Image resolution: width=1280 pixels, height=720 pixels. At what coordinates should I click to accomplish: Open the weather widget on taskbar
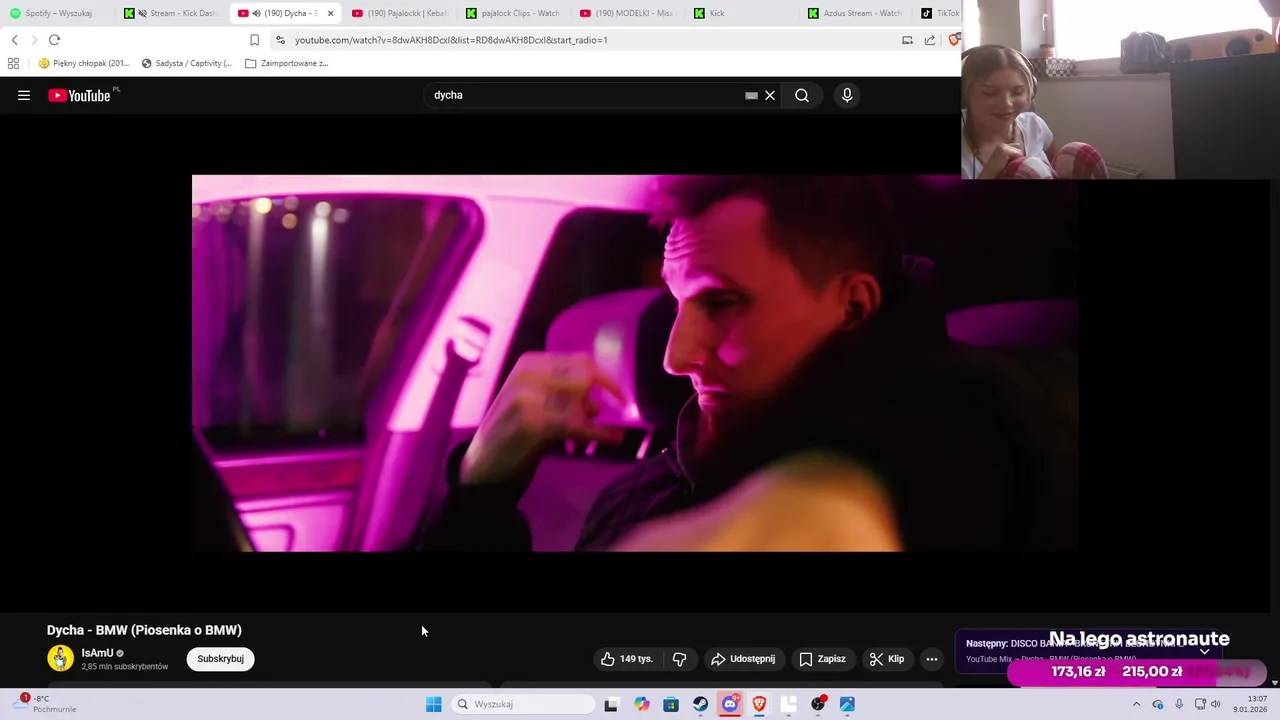tap(45, 704)
